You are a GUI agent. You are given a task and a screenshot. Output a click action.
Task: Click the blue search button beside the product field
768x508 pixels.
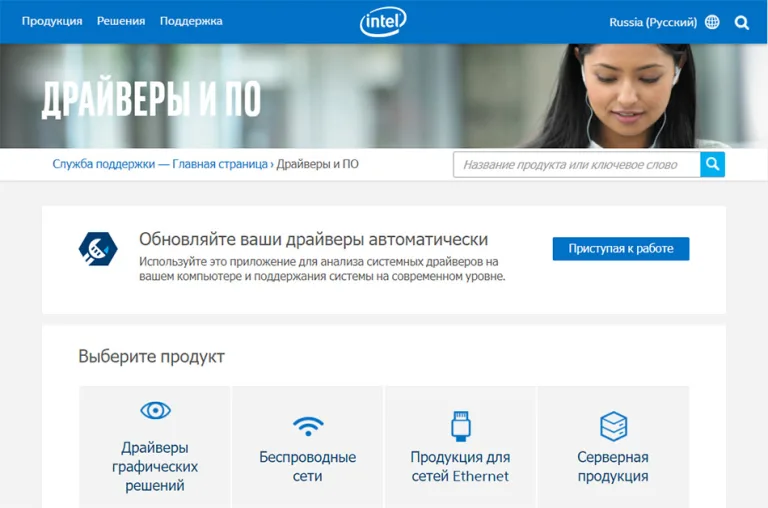(x=712, y=164)
